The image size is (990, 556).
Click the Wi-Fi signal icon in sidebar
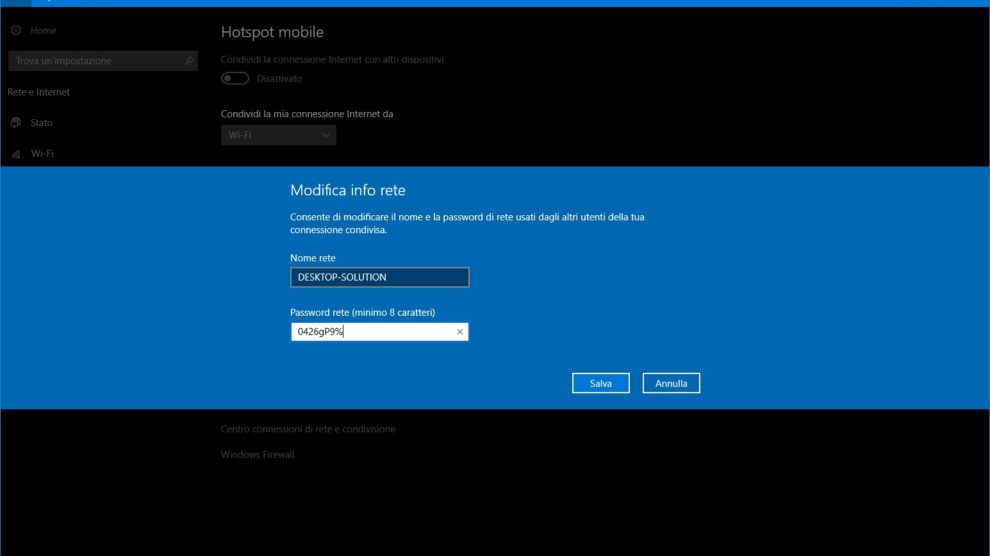pyautogui.click(x=16, y=154)
